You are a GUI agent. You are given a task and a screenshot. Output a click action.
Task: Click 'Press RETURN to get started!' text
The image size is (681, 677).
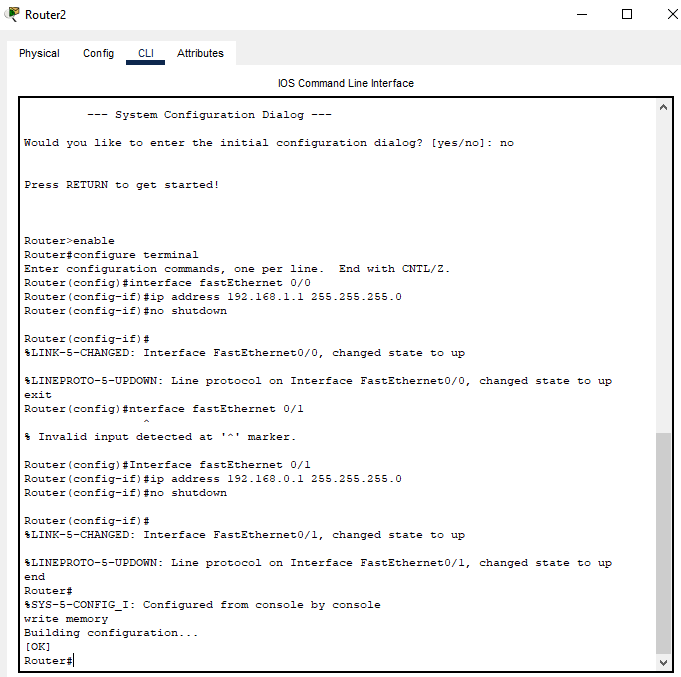[x=122, y=185]
